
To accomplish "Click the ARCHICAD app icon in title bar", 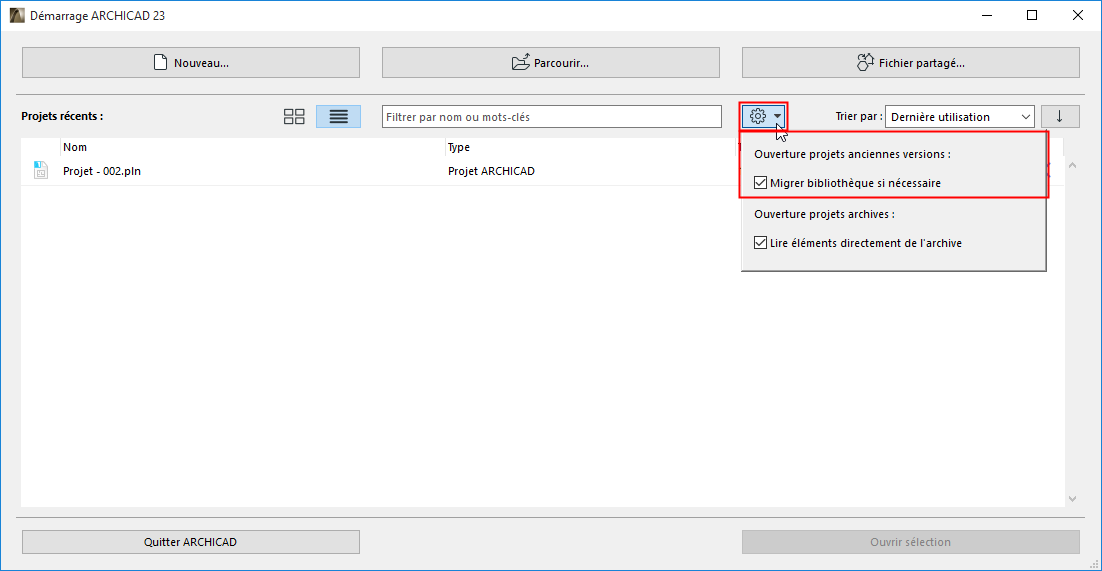I will pyautogui.click(x=17, y=15).
